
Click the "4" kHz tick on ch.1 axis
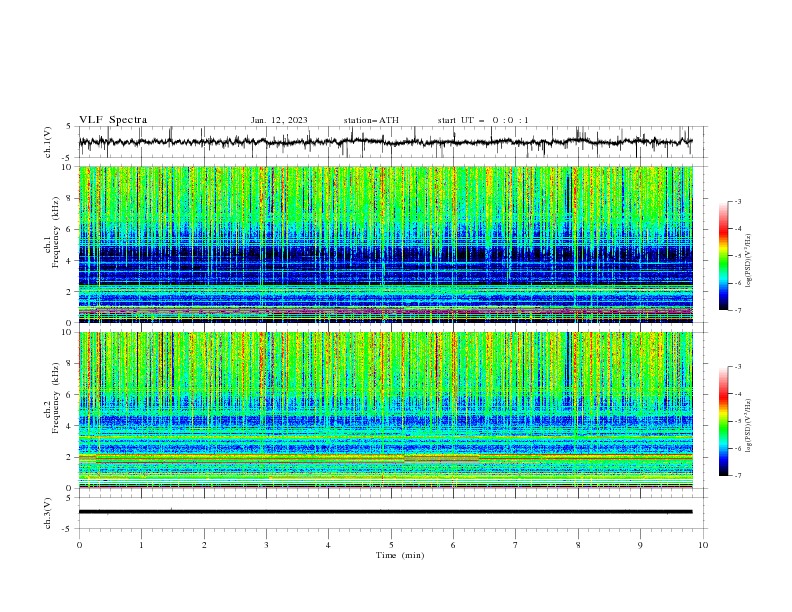point(70,261)
